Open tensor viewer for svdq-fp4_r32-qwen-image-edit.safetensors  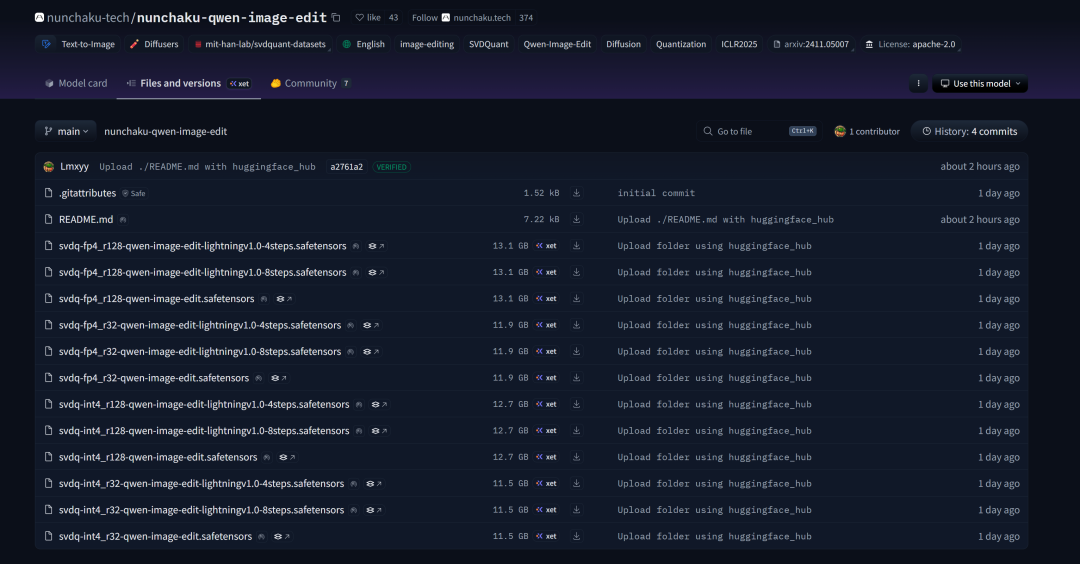pyautogui.click(x=278, y=378)
